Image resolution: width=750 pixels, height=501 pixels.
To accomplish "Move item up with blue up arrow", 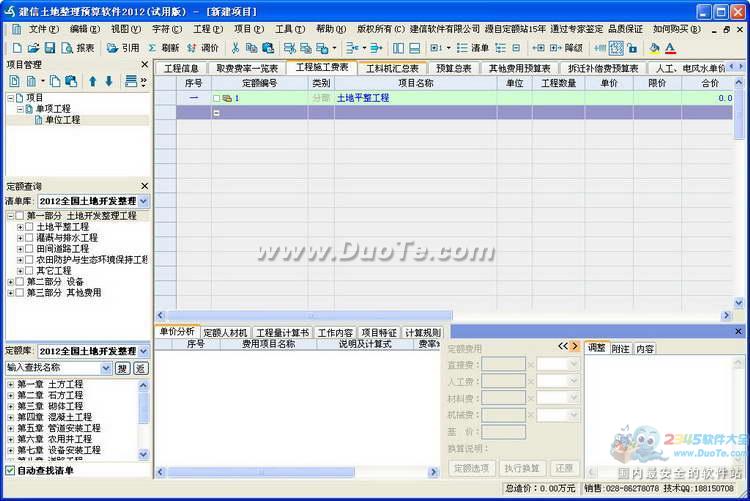I will (x=92, y=81).
